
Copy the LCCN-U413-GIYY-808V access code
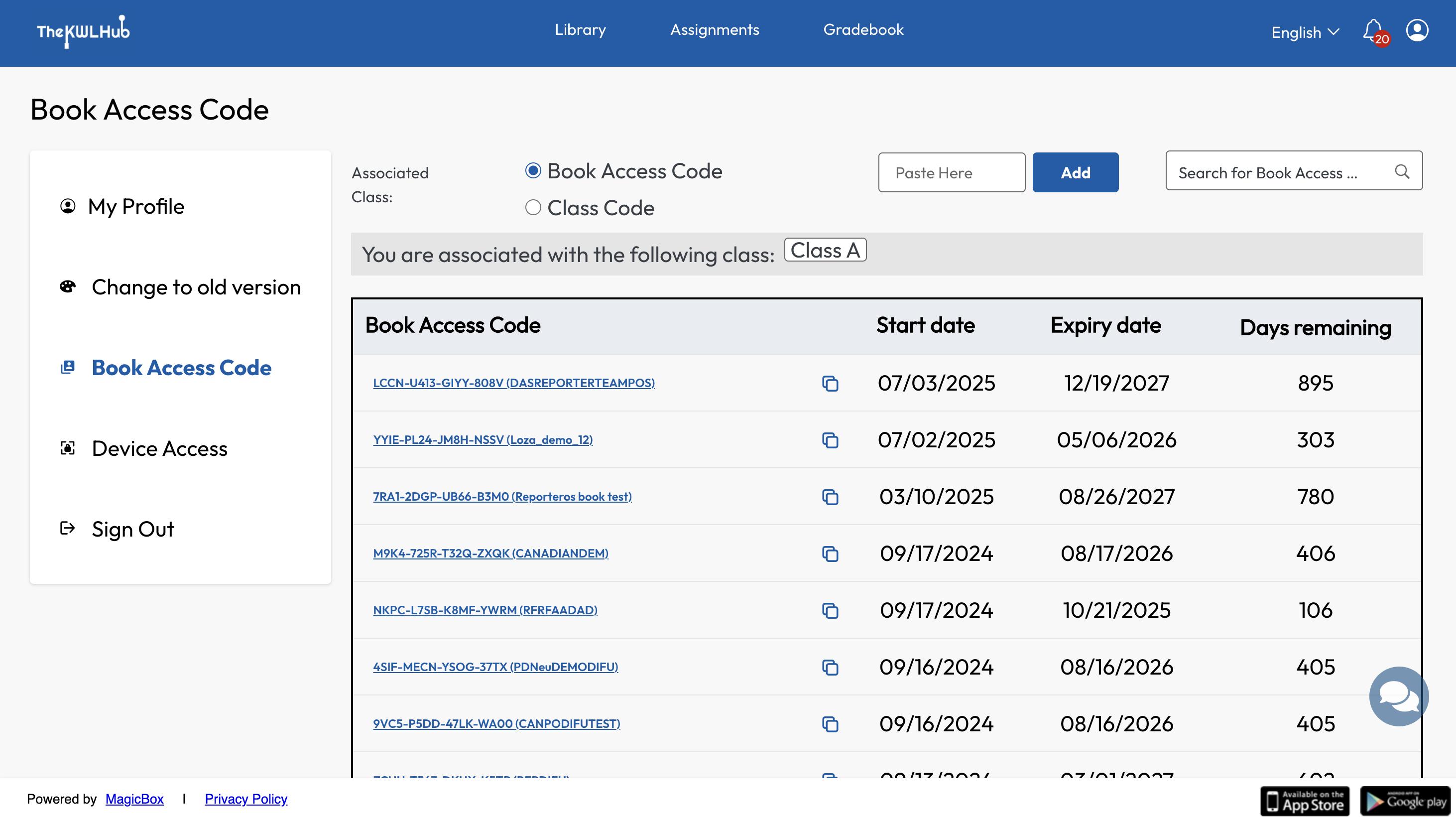(830, 384)
